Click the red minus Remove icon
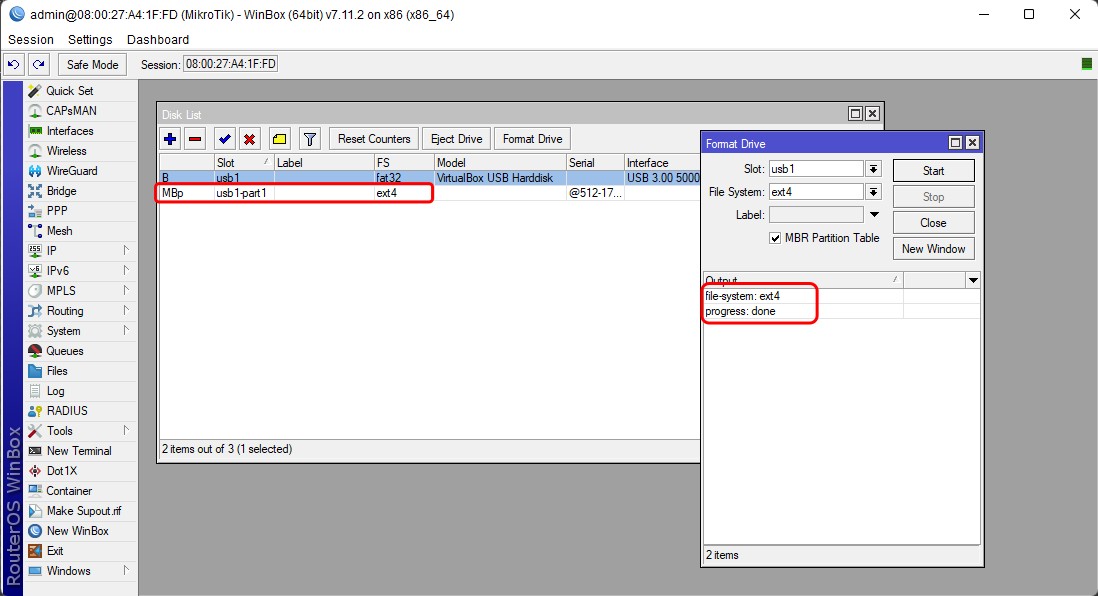Image resolution: width=1098 pixels, height=596 pixels. pos(195,139)
